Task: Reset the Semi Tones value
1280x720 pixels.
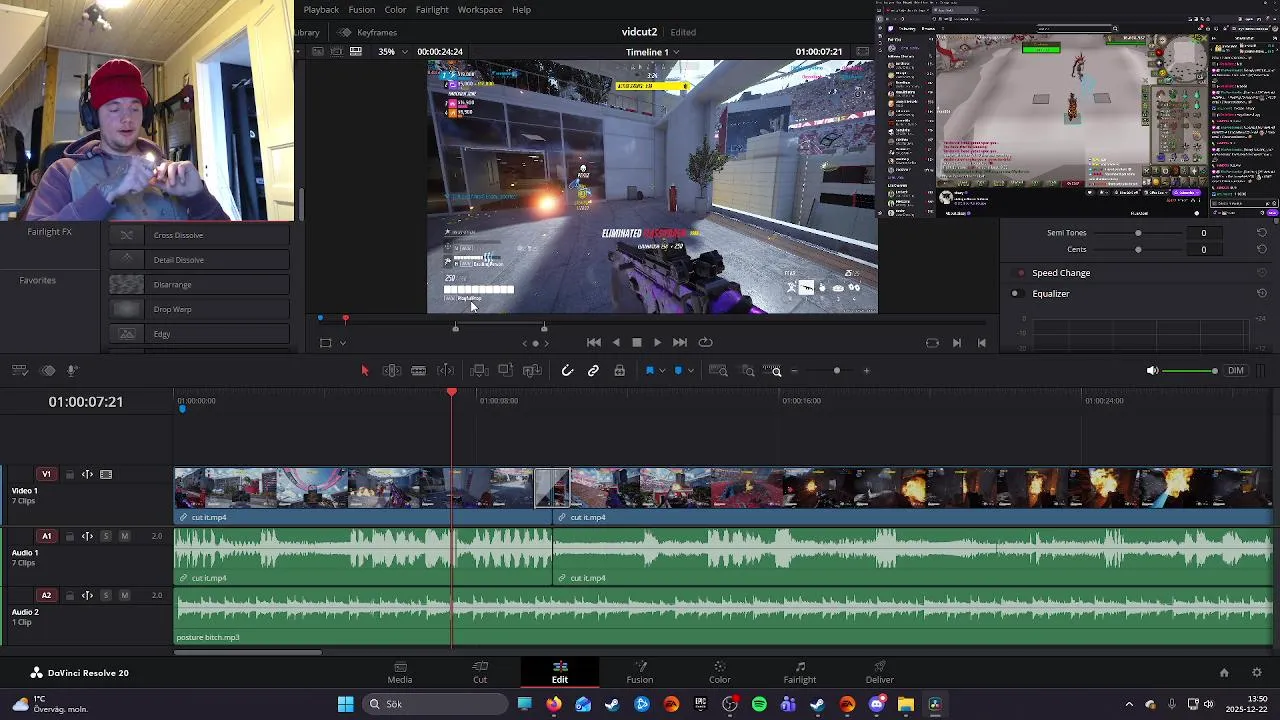Action: coord(1262,233)
